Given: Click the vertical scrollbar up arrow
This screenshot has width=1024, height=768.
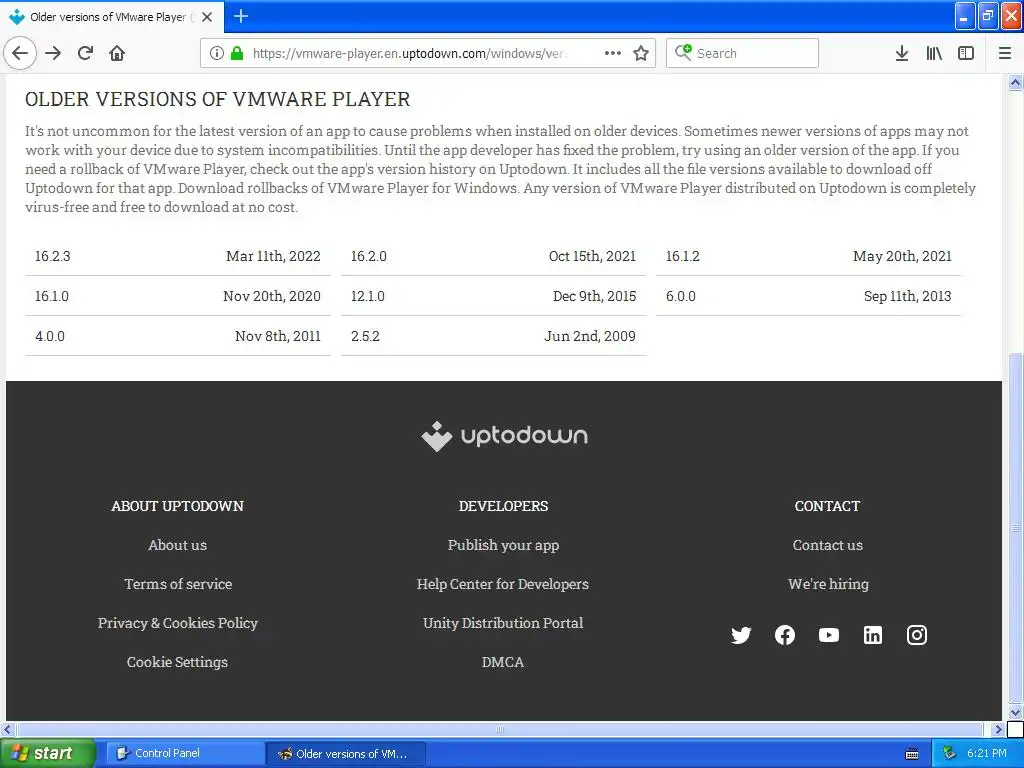Looking at the screenshot, I should [x=1015, y=82].
